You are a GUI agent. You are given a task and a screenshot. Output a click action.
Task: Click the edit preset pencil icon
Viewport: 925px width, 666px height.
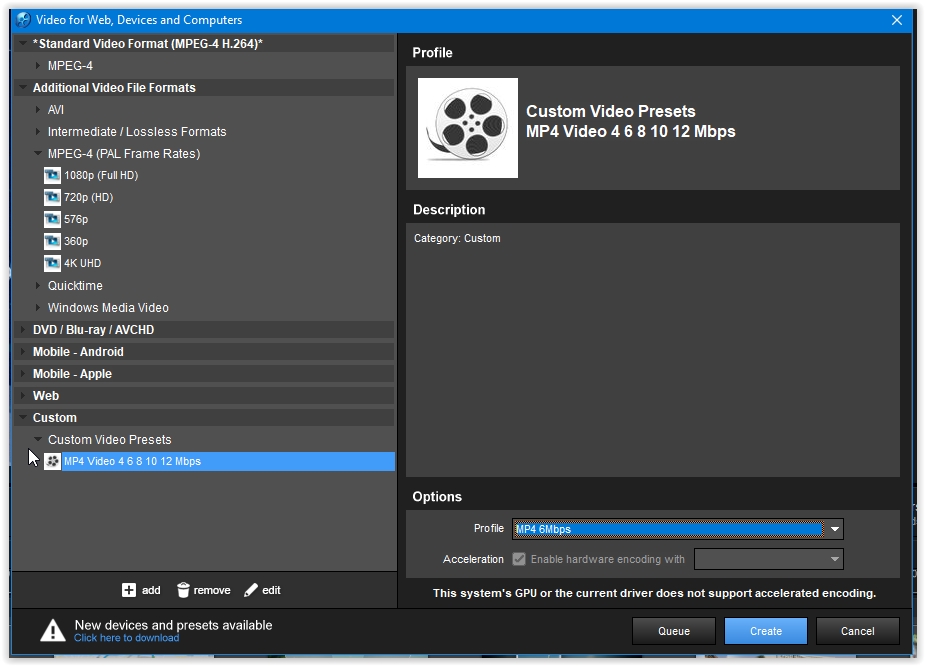point(251,590)
